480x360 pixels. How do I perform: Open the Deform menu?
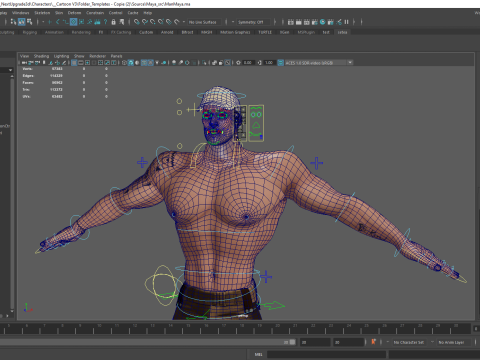pyautogui.click(x=74, y=13)
